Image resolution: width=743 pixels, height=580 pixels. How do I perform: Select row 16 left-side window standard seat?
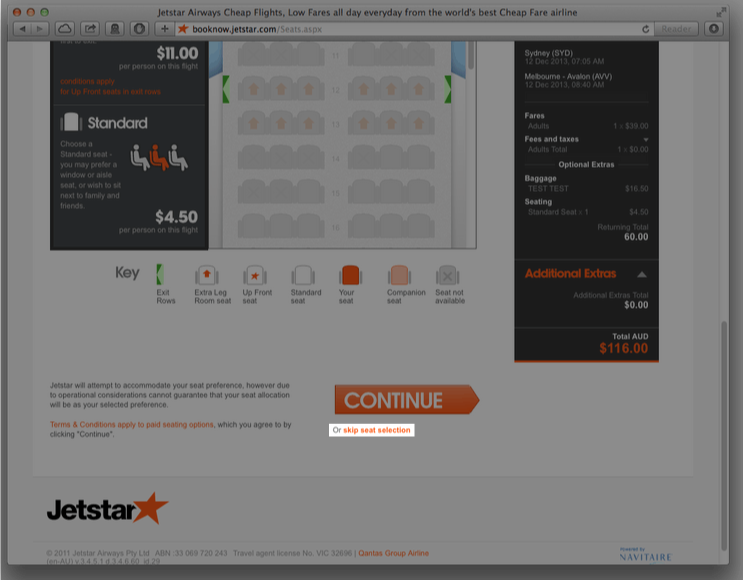252,227
